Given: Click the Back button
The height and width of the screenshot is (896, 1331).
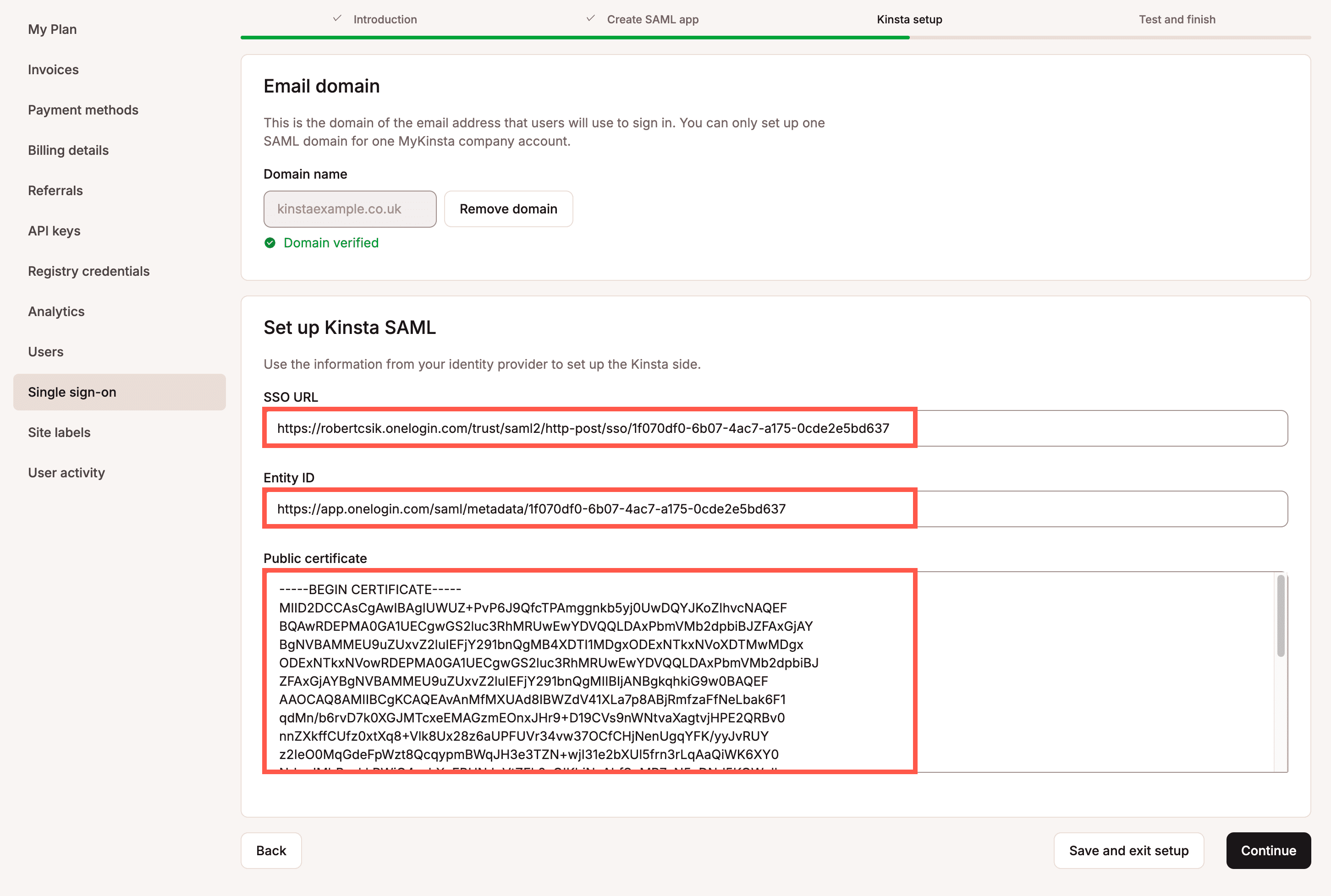Looking at the screenshot, I should tap(270, 850).
